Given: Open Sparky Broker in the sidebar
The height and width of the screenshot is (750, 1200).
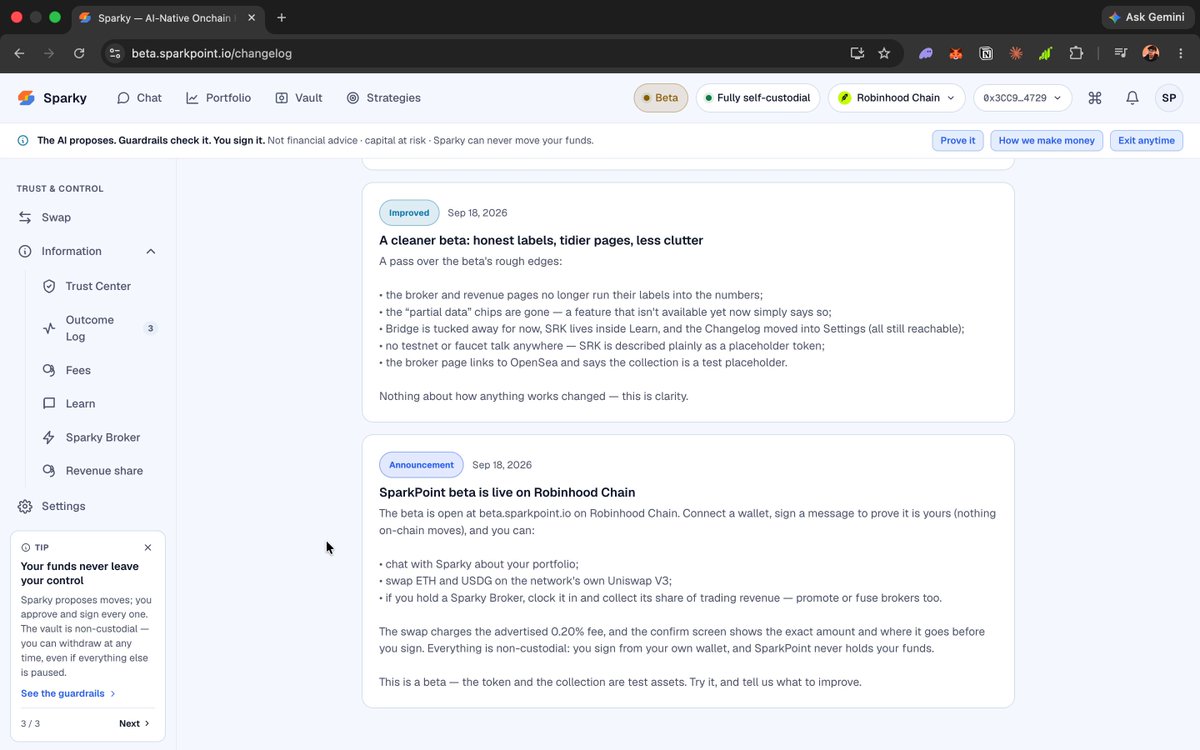Looking at the screenshot, I should tap(98, 437).
